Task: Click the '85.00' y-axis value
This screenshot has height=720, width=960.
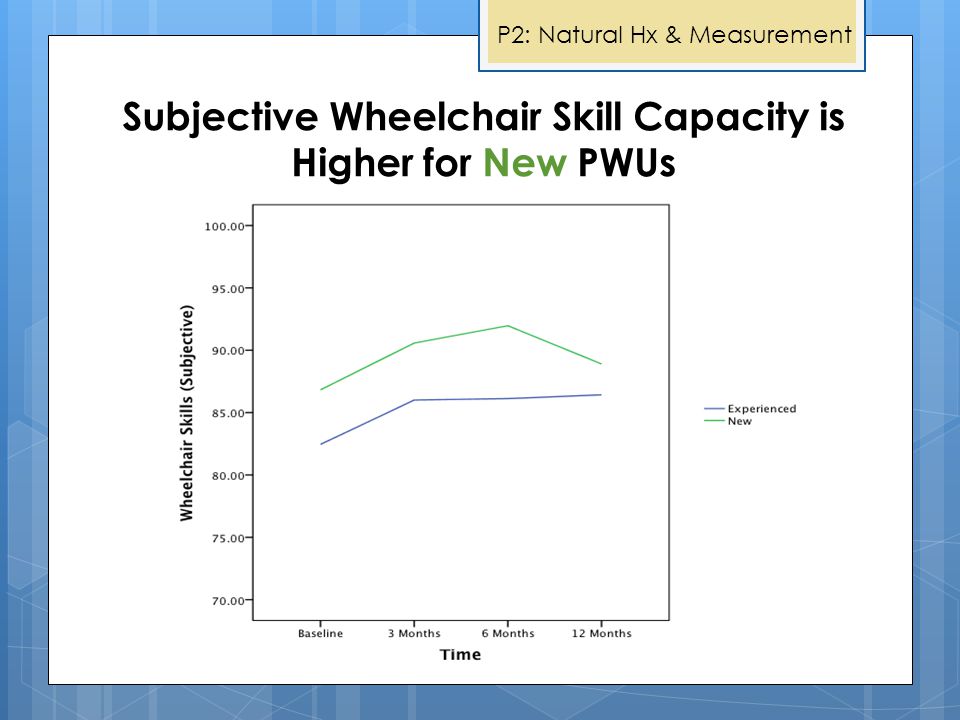Action: [228, 413]
